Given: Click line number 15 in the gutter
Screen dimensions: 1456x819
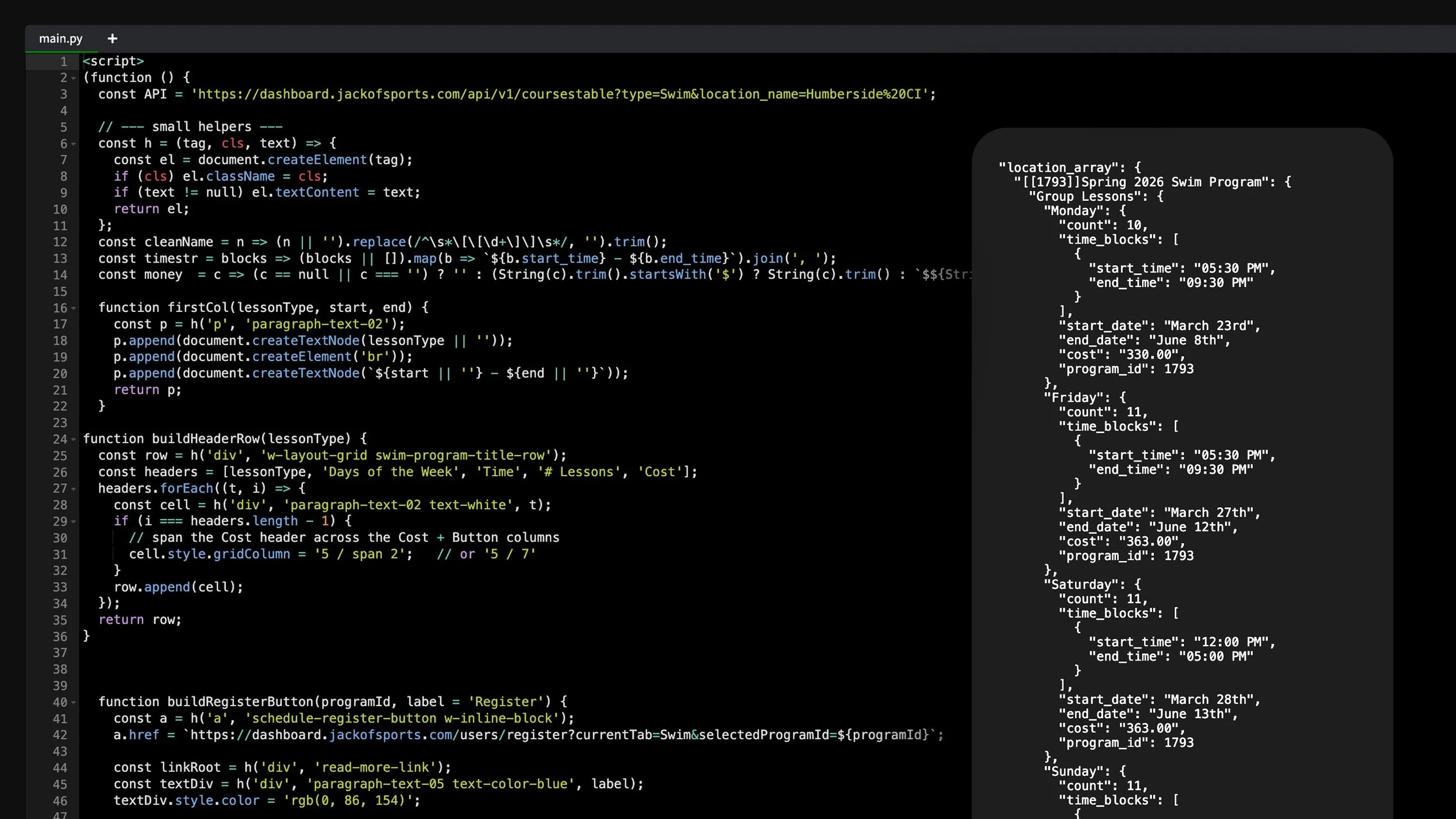Looking at the screenshot, I should click(60, 292).
